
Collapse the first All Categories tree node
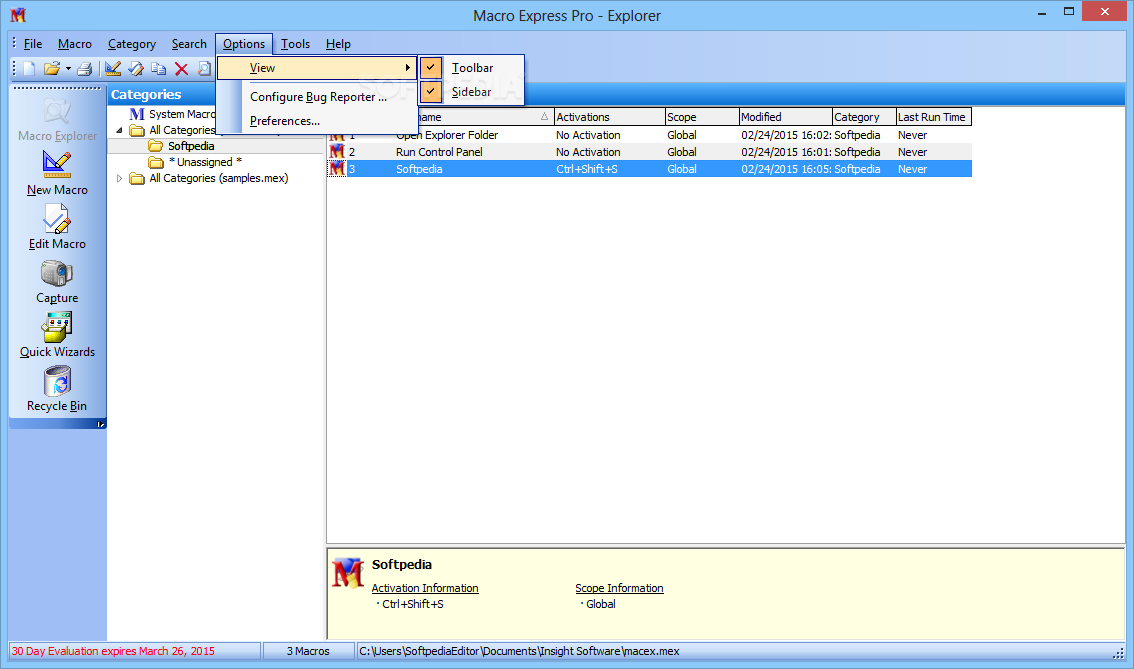pos(119,130)
